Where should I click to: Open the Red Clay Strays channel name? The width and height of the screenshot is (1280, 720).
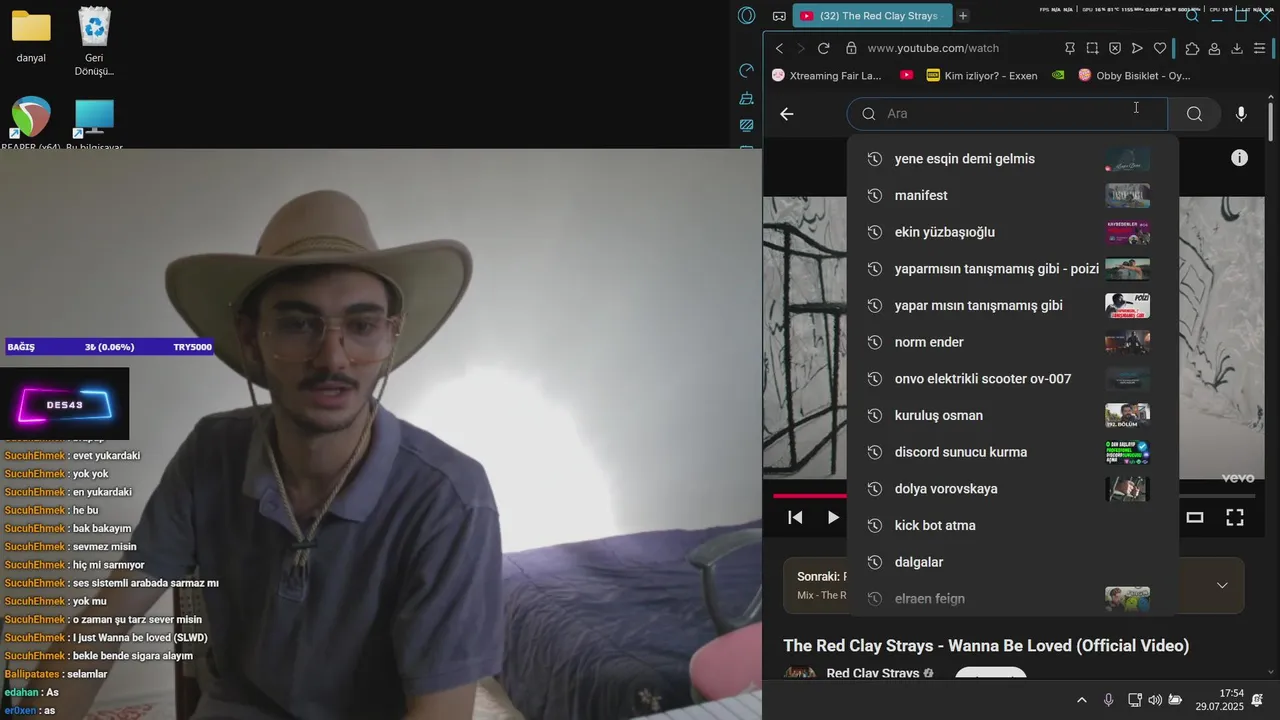point(873,674)
